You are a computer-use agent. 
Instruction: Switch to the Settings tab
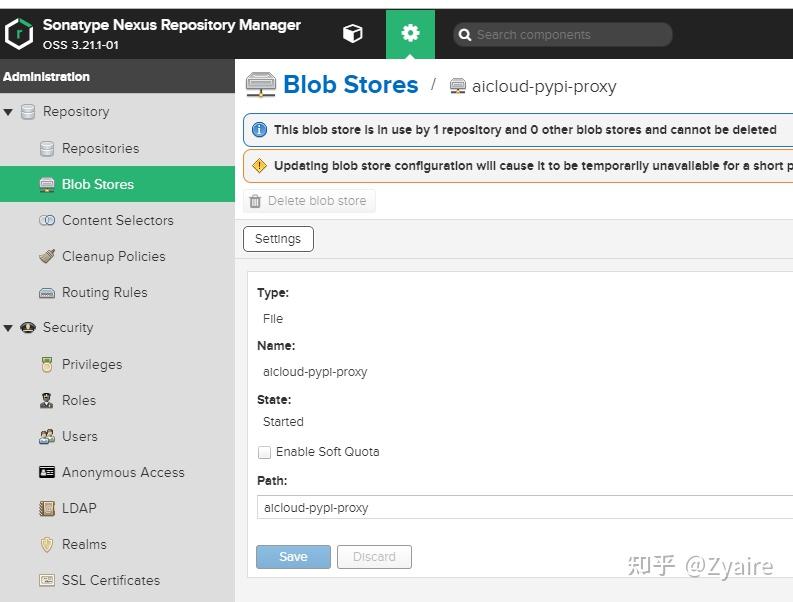tap(278, 239)
